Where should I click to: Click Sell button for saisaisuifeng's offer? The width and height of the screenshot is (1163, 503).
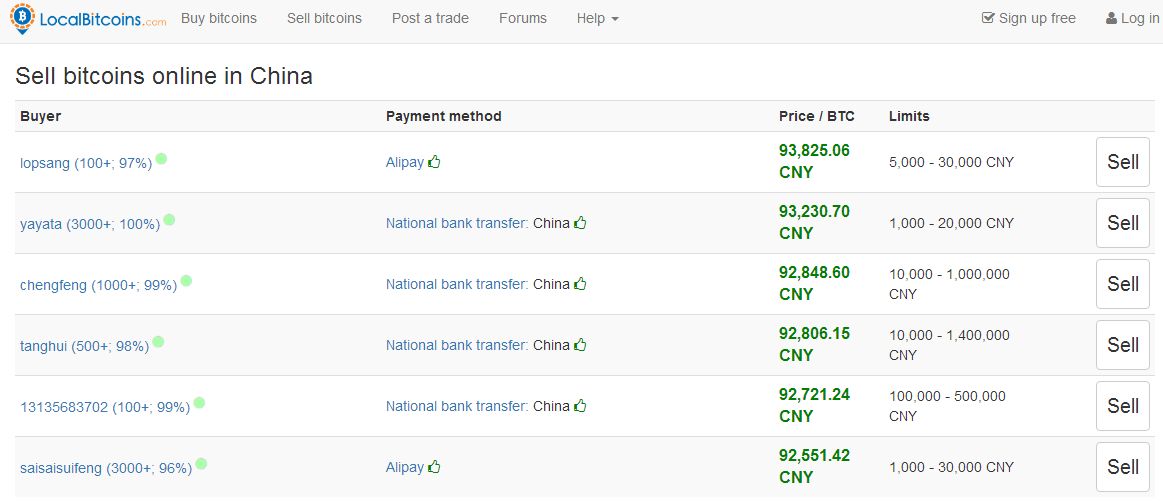click(x=1123, y=467)
